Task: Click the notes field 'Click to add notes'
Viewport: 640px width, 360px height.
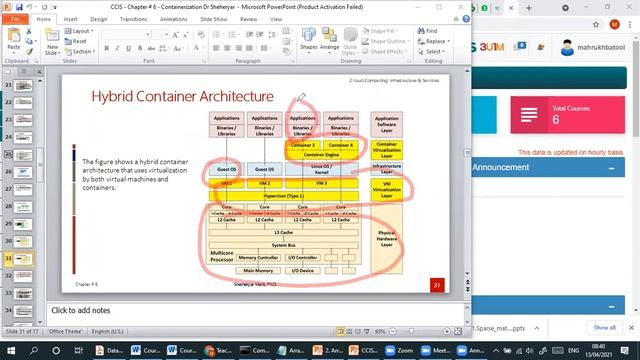Action: [256, 313]
